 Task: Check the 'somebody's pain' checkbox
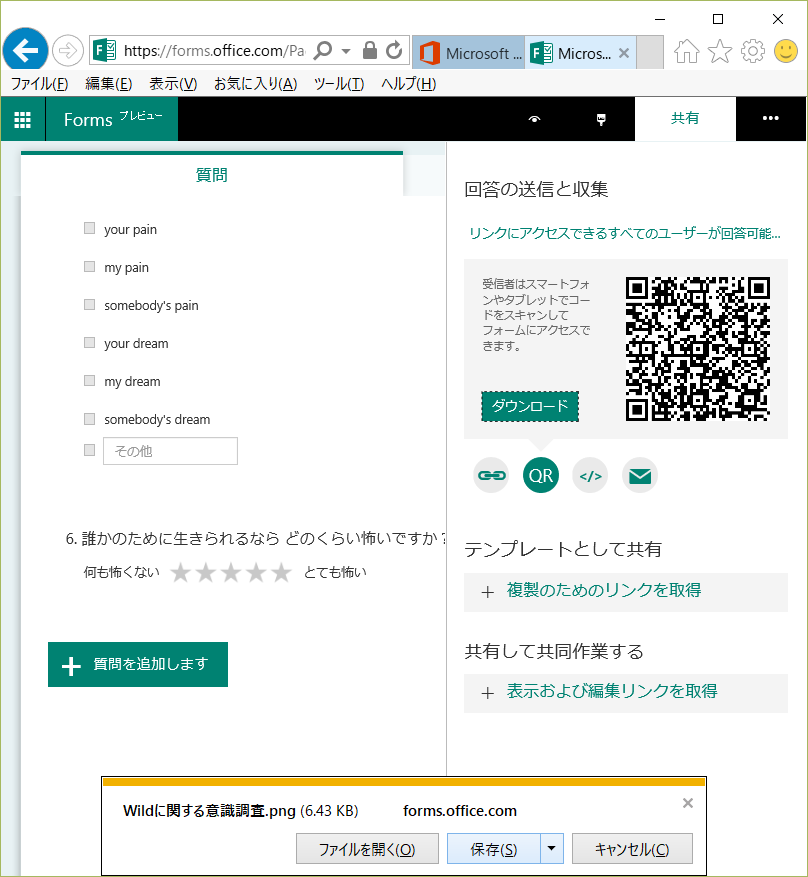coord(89,304)
